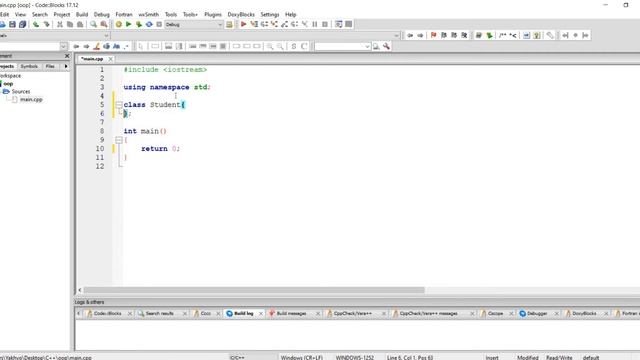The height and width of the screenshot is (360, 640).
Task: Switch to the Search results log tab
Action: click(159, 313)
